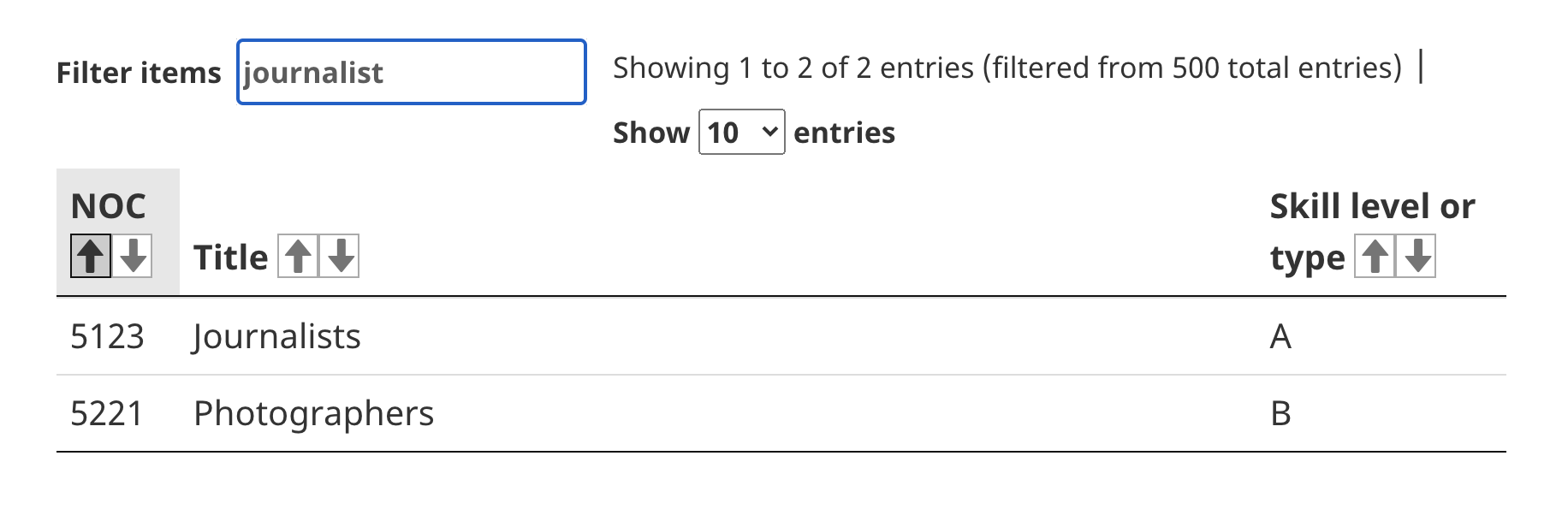This screenshot has width=1568, height=527.
Task: Sort NOC column ascending
Action: click(91, 256)
